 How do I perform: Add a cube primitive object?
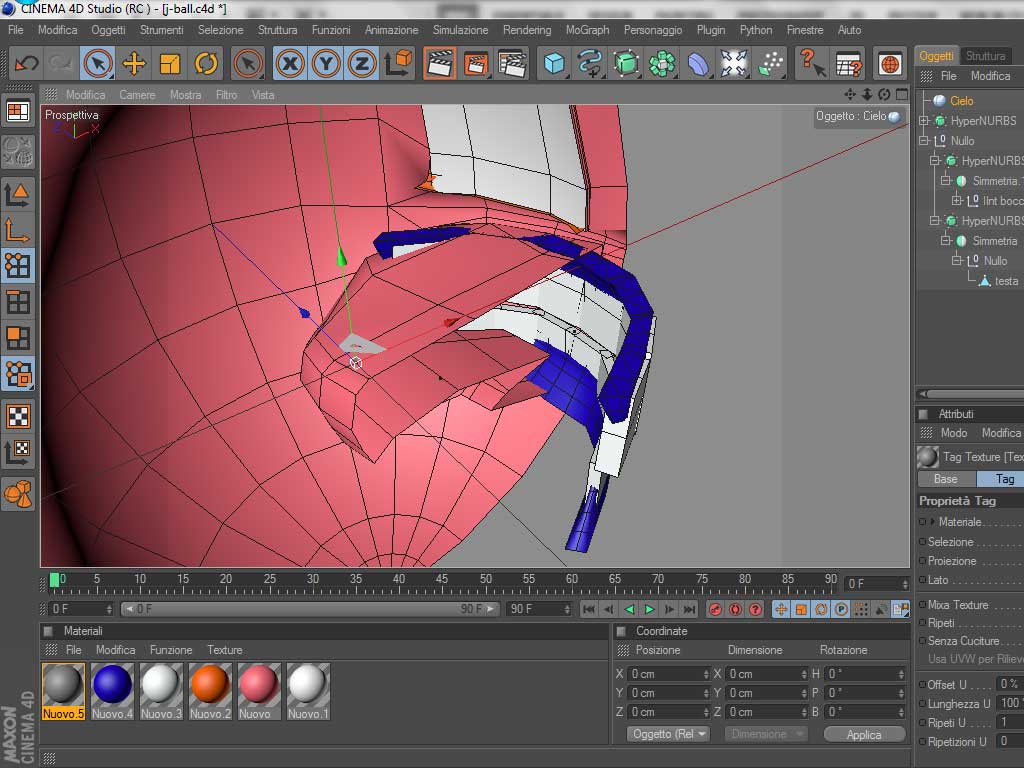(553, 64)
